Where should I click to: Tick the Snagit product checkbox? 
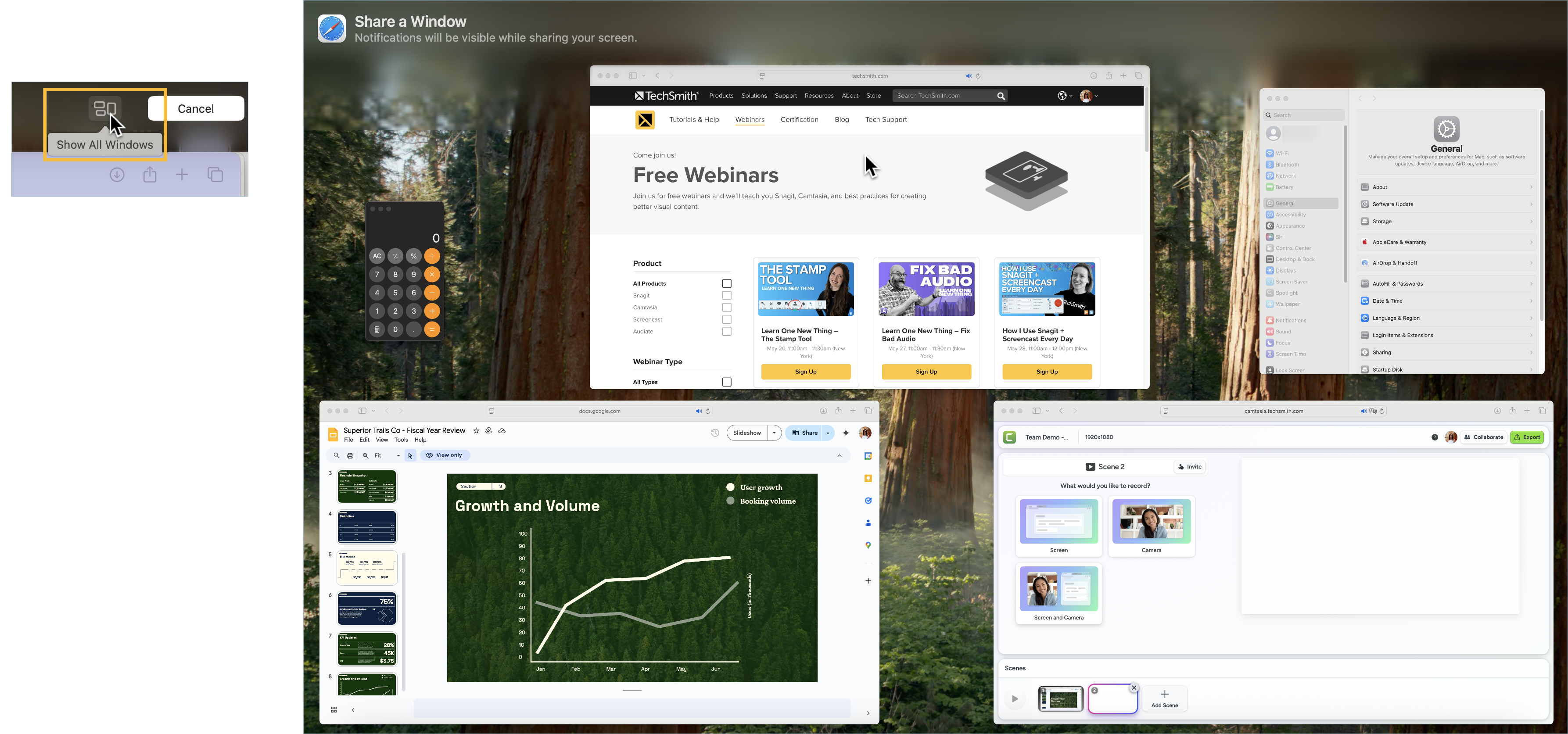pyautogui.click(x=726, y=296)
